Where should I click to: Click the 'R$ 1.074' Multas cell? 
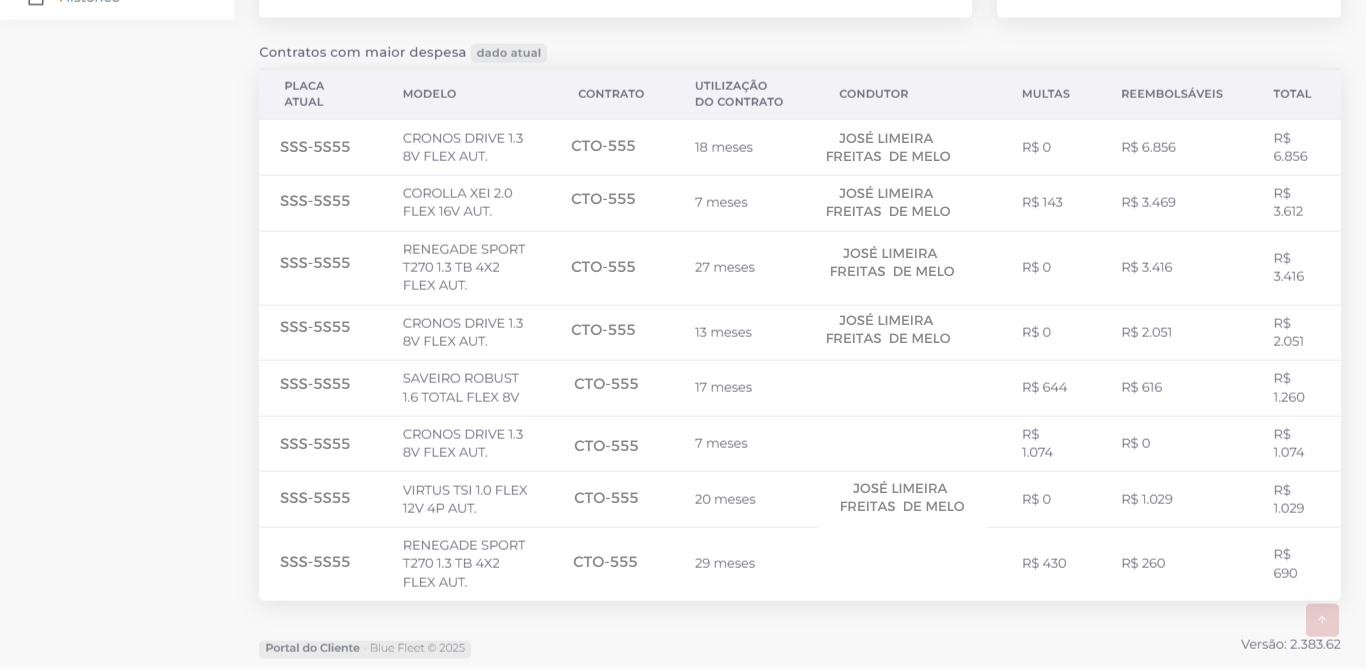tap(1038, 443)
